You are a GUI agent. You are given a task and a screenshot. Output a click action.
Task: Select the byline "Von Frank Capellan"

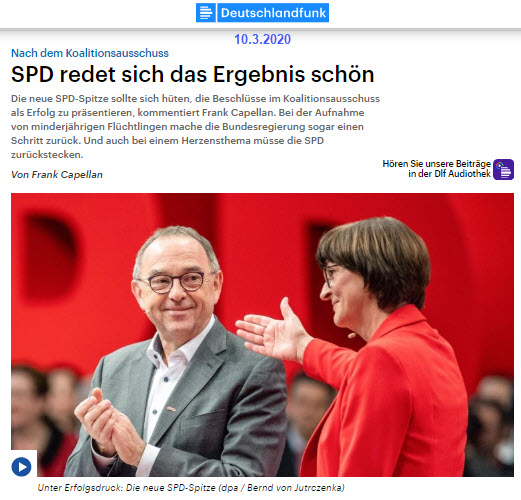pos(57,175)
